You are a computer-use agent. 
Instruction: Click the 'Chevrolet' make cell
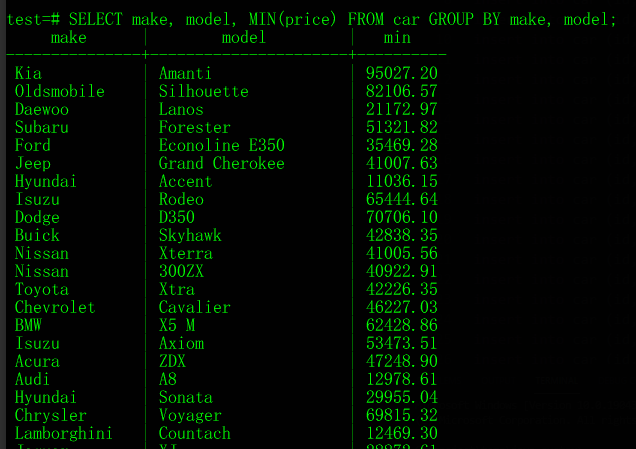point(55,307)
